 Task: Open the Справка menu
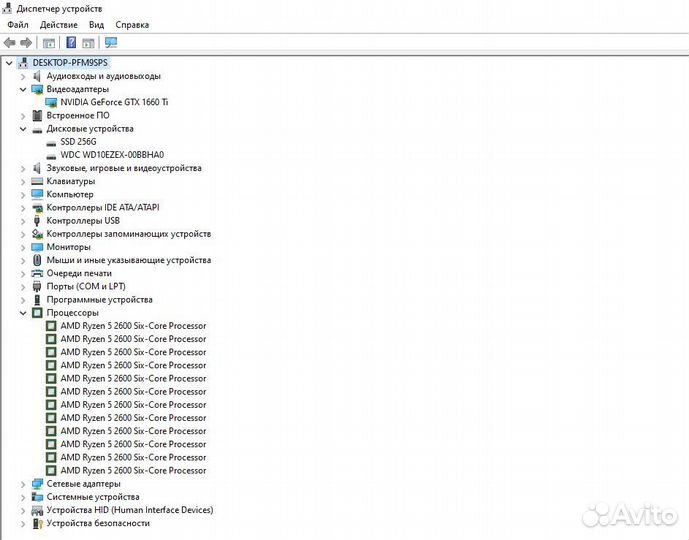click(132, 25)
